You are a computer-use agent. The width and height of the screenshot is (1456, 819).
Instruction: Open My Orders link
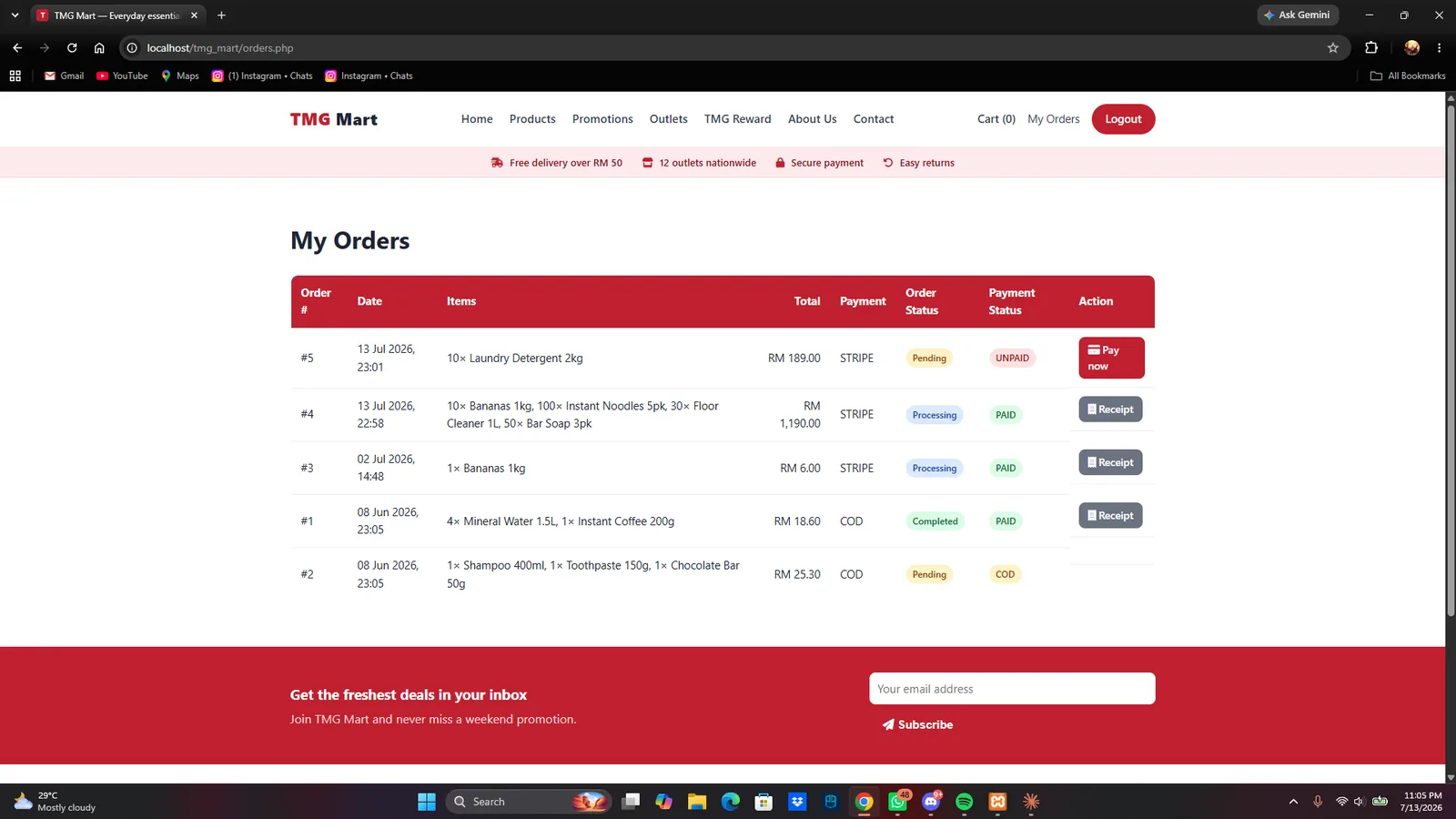click(x=1054, y=119)
